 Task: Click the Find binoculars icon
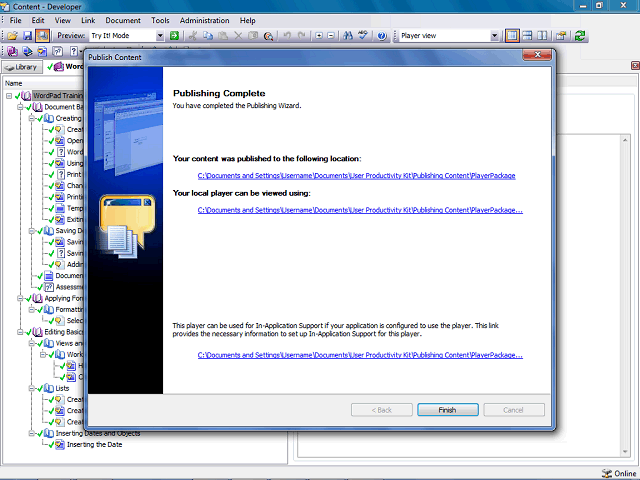click(348, 36)
